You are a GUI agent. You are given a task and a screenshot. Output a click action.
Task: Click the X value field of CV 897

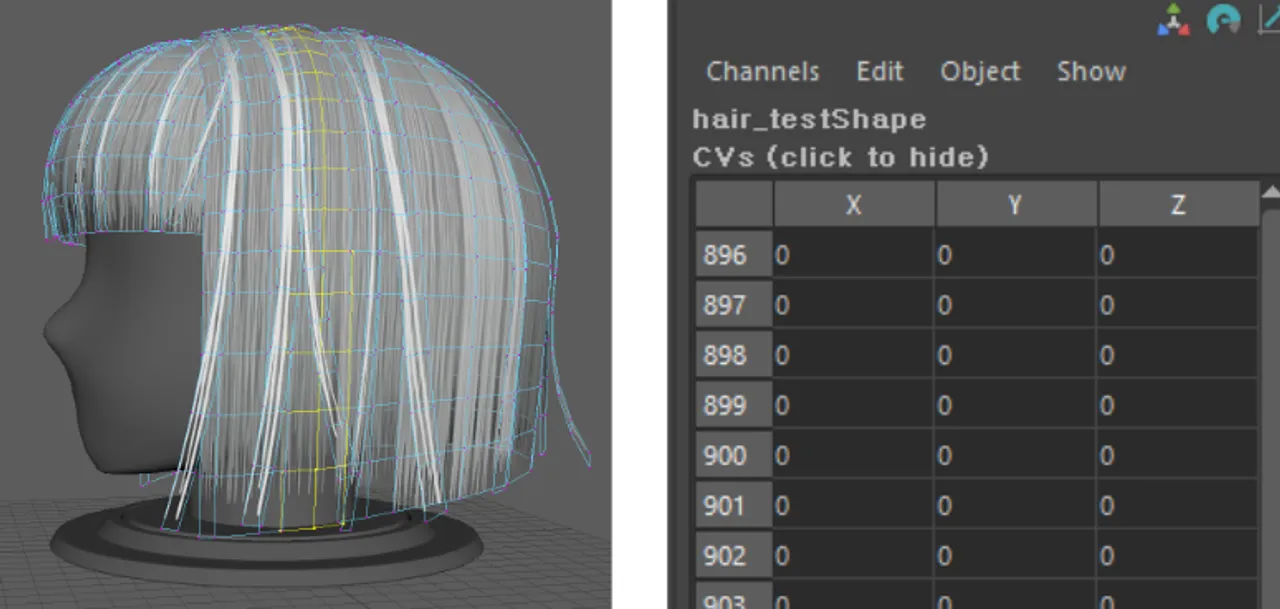point(853,305)
